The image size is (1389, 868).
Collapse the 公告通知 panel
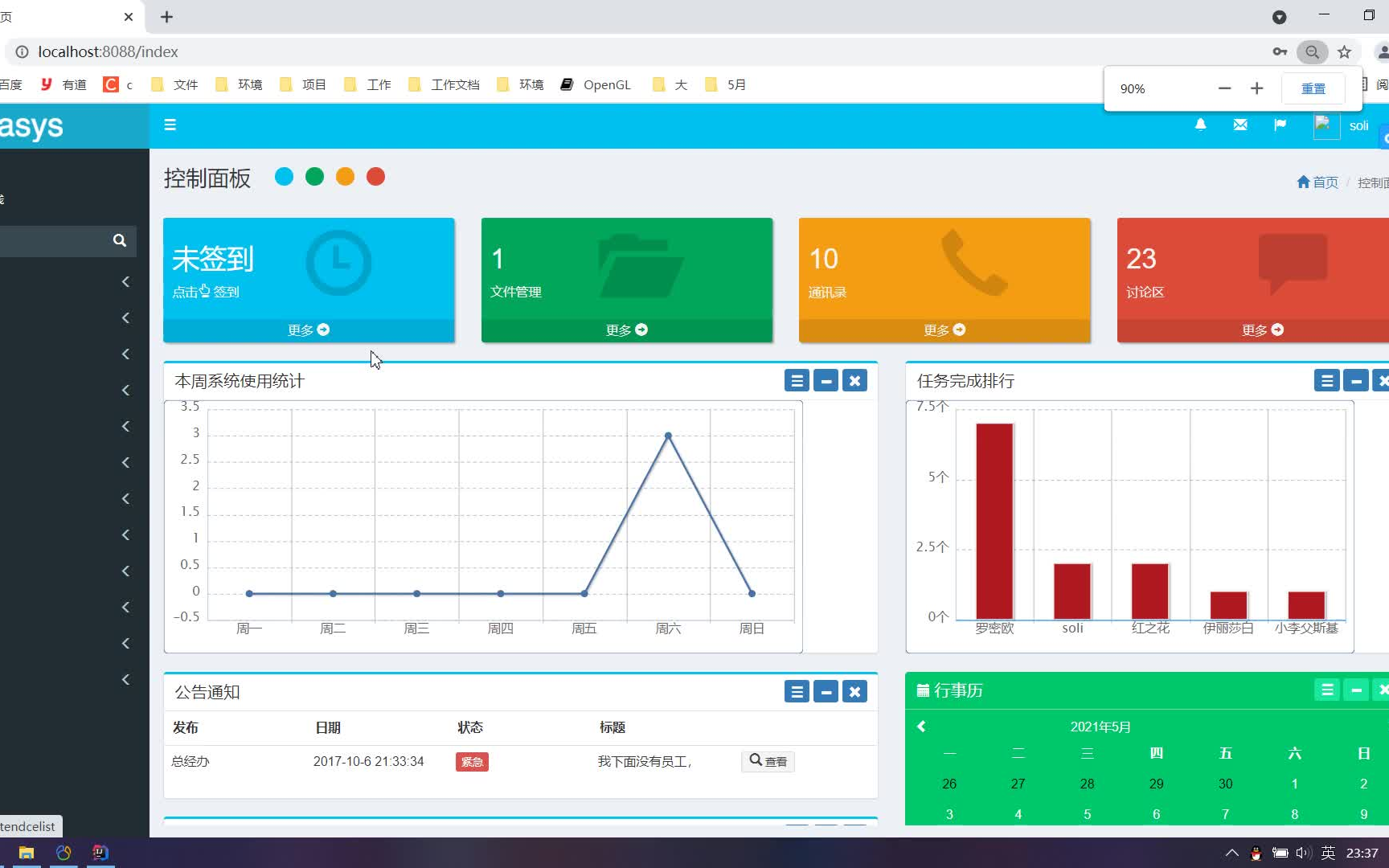[826, 692]
